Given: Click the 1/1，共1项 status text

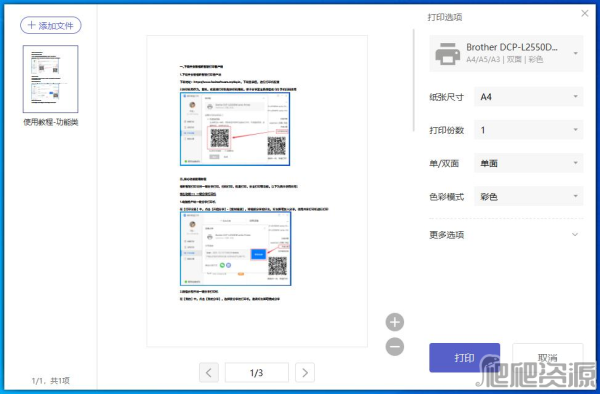Looking at the screenshot, I should tap(51, 380).
